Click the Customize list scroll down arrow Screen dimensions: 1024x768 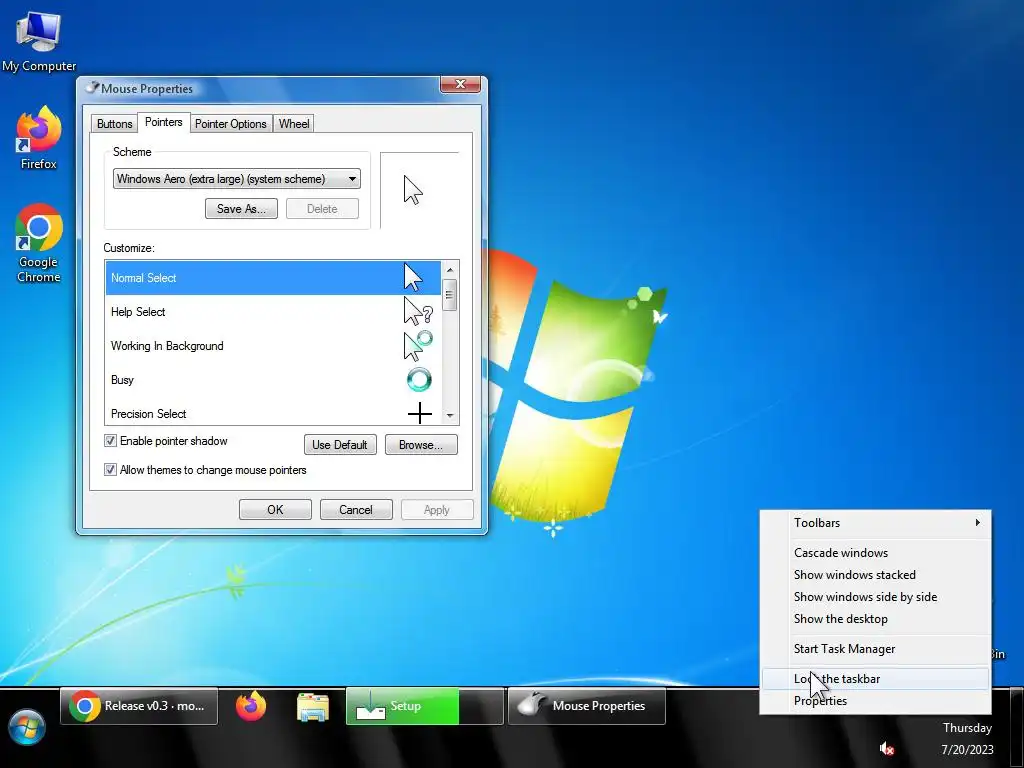(x=449, y=415)
